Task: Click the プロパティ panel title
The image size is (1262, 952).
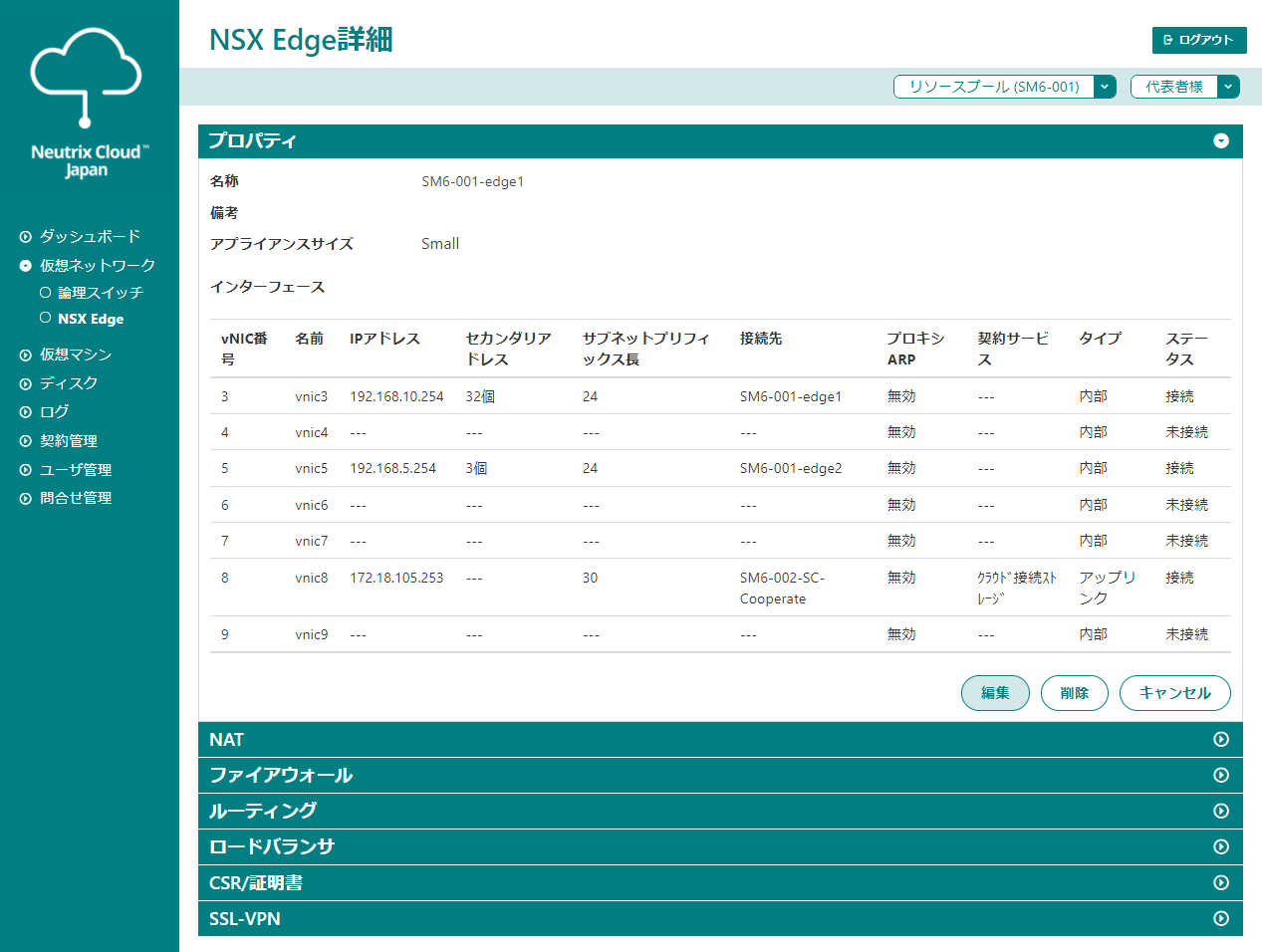Action: [253, 141]
